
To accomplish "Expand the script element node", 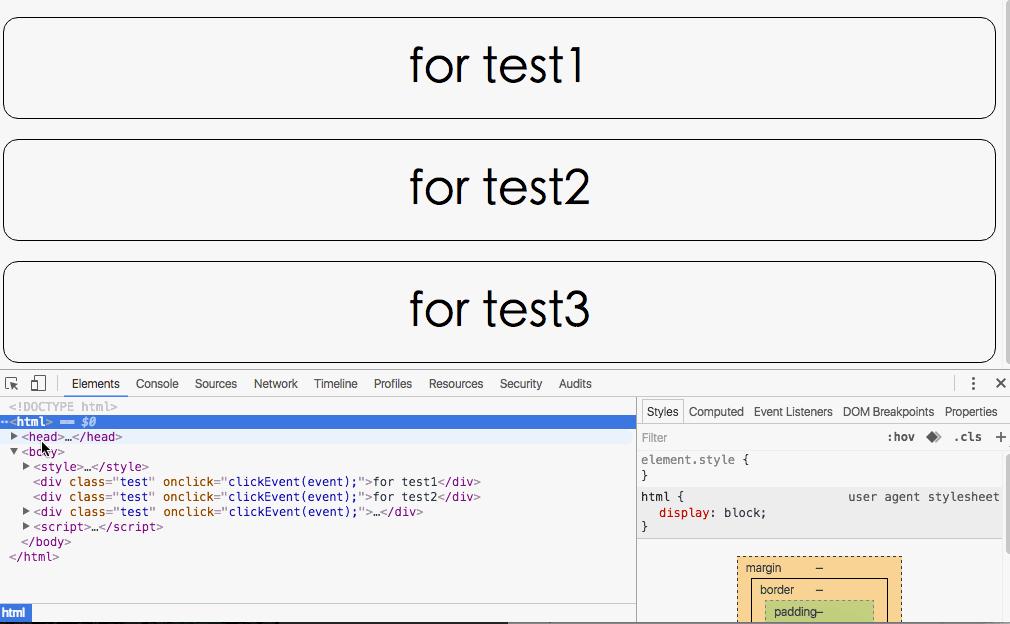I will tap(26, 527).
